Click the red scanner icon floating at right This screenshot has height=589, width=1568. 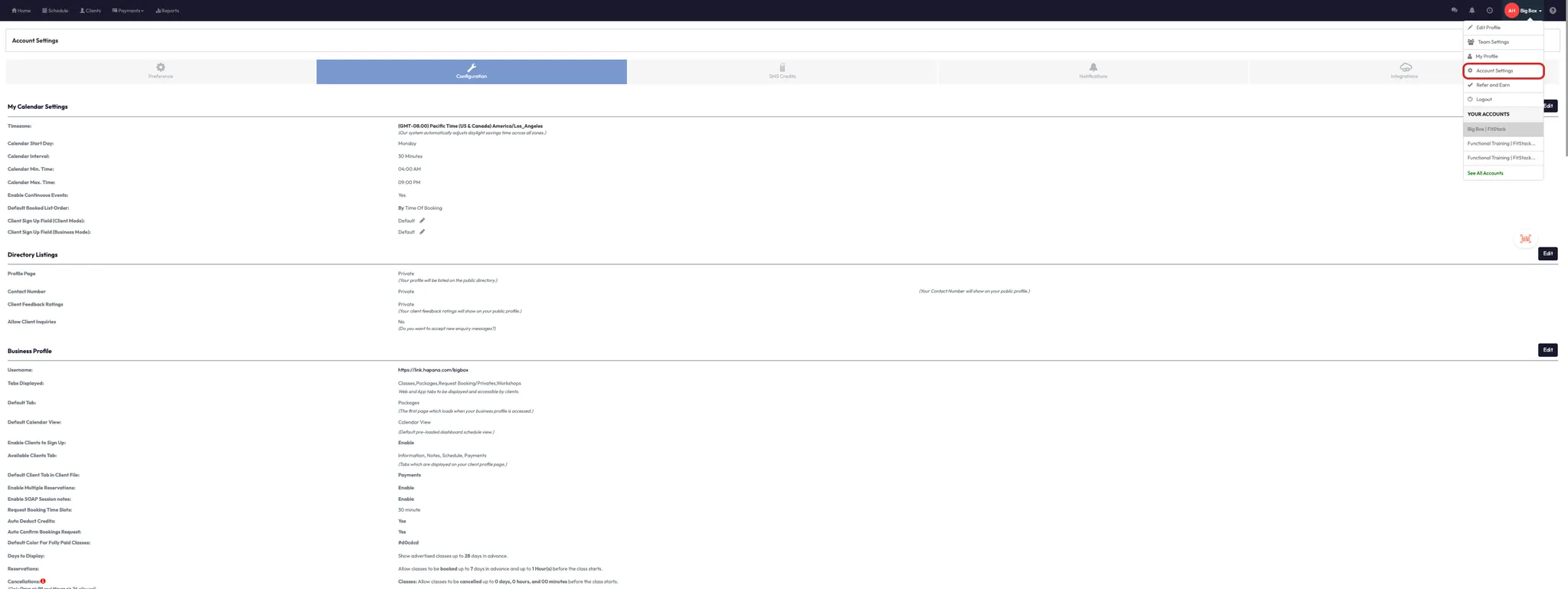[x=1525, y=239]
